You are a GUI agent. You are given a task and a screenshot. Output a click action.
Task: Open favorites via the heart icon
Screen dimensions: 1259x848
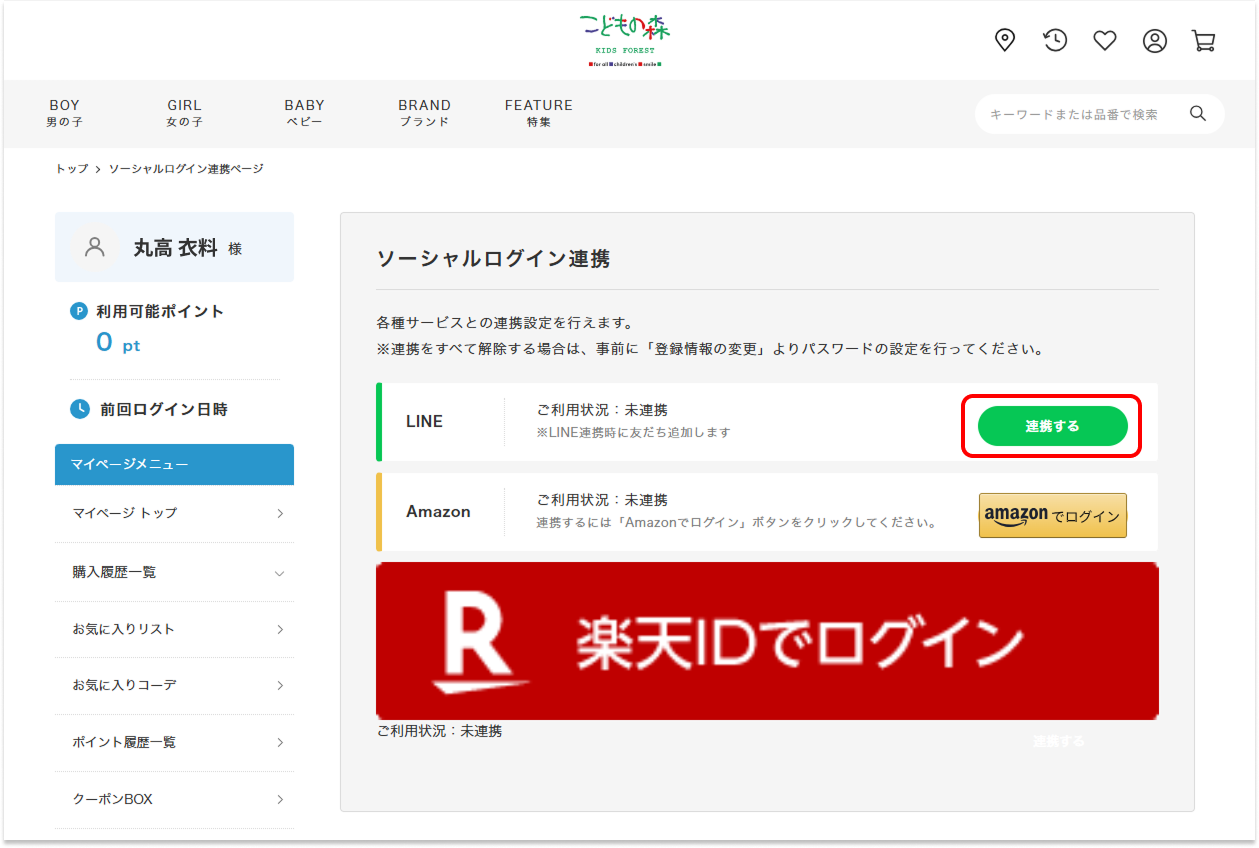1104,41
